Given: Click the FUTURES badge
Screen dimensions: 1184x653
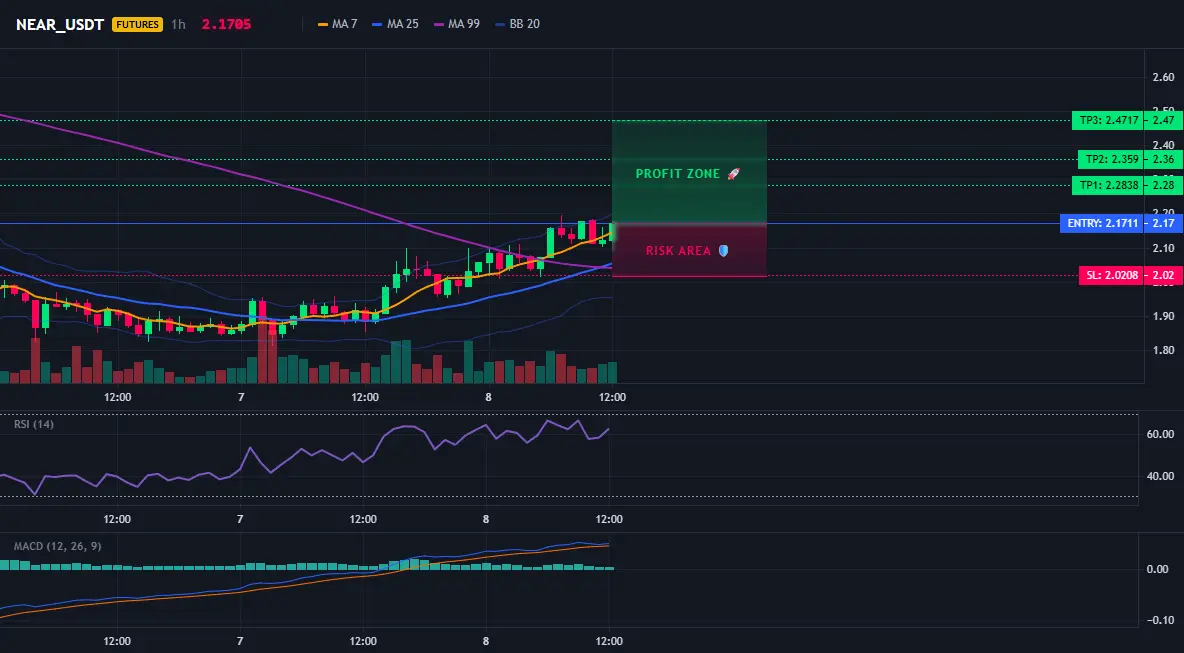Looking at the screenshot, I should [x=137, y=24].
